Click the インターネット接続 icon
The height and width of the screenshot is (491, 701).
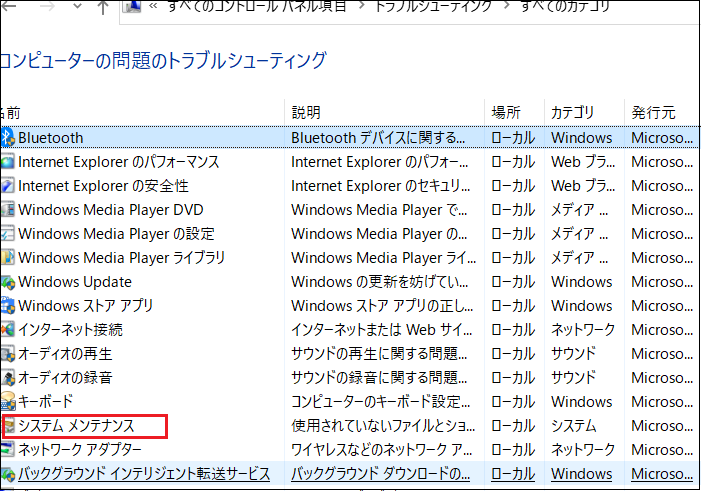point(7,330)
